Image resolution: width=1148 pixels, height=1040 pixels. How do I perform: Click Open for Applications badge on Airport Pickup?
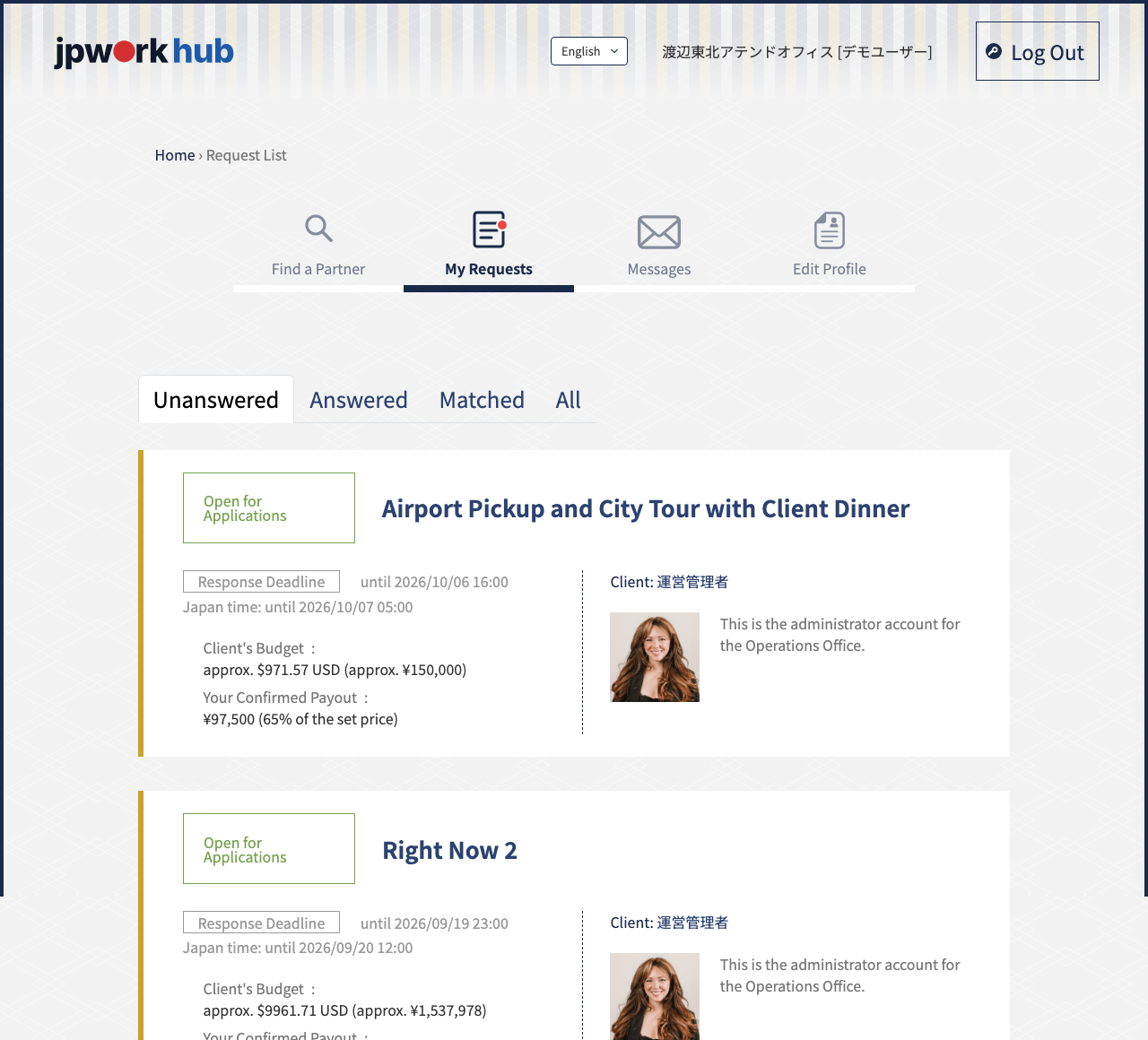(269, 507)
